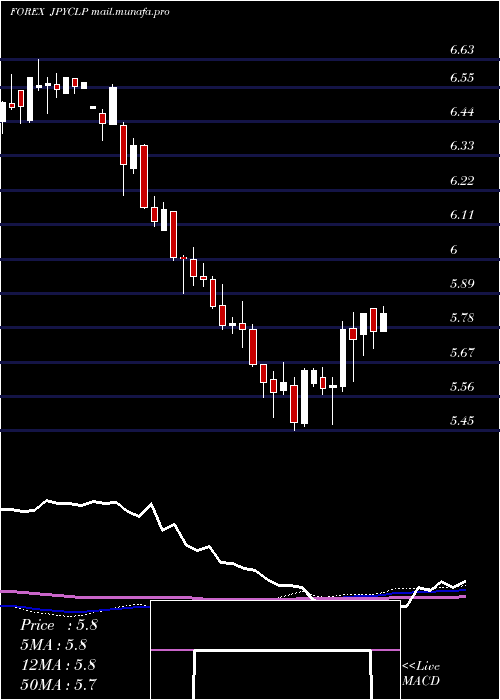500x700 pixels.
Task: Click the 6.63 price axis label
Action: (461, 50)
